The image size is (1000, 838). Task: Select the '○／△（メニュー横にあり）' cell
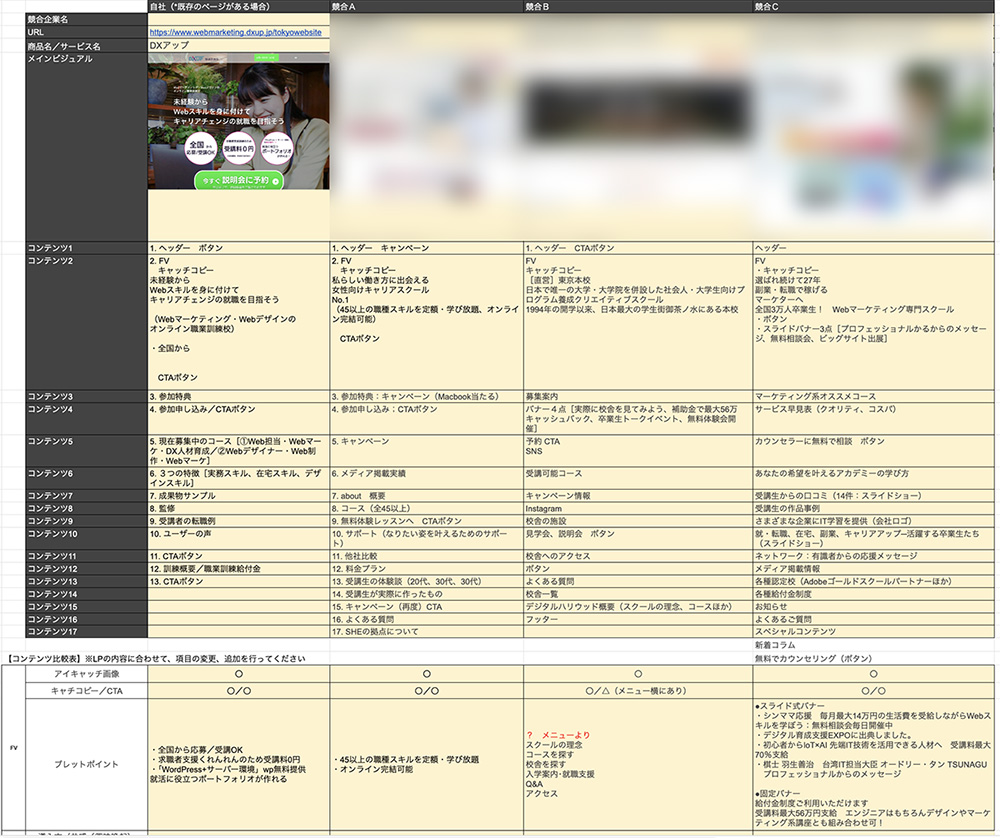tap(638, 691)
